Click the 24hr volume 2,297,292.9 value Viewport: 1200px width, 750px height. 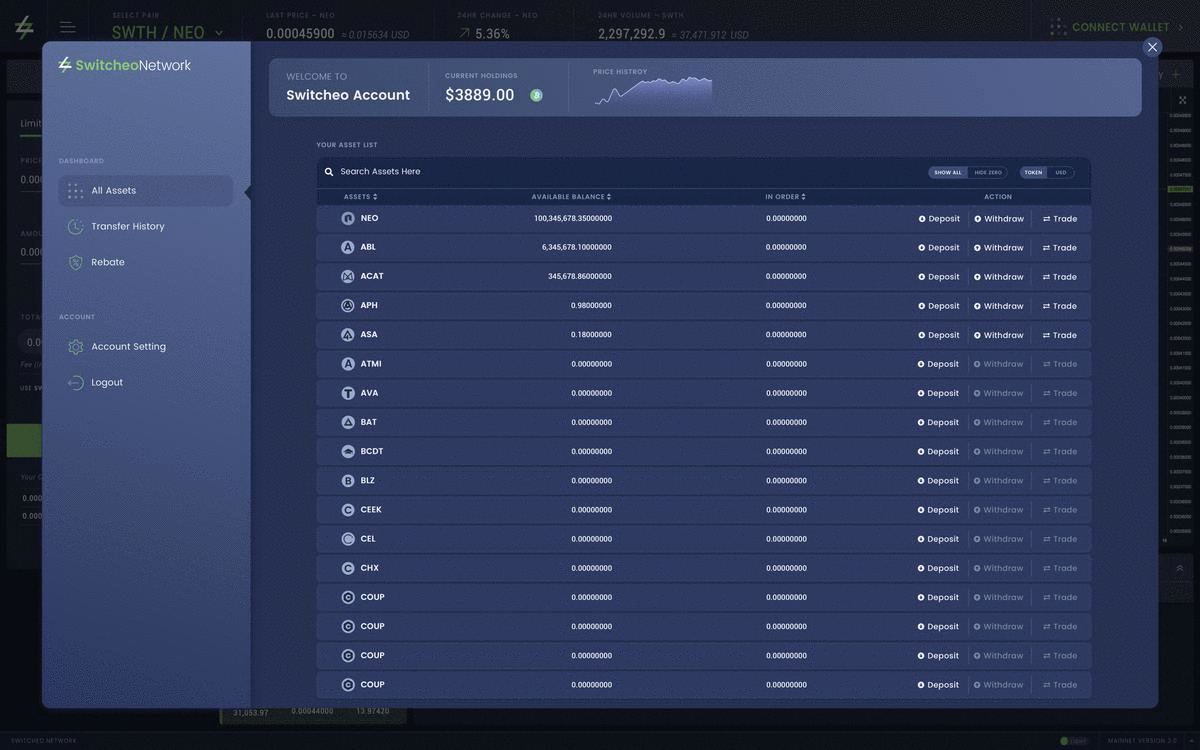[x=632, y=33]
